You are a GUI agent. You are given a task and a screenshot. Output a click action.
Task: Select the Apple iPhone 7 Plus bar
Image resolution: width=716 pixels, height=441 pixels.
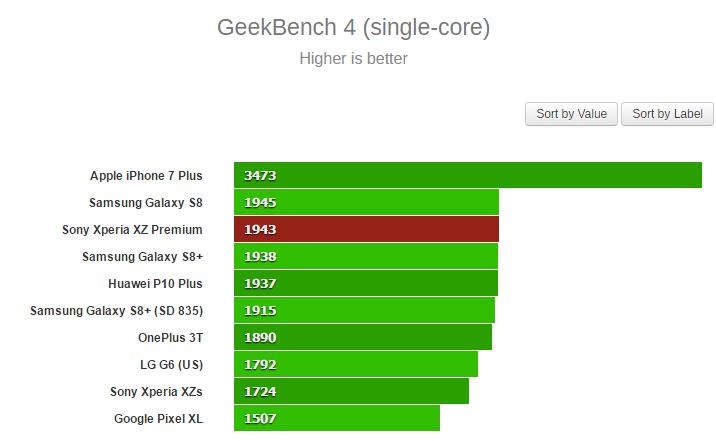coord(467,175)
